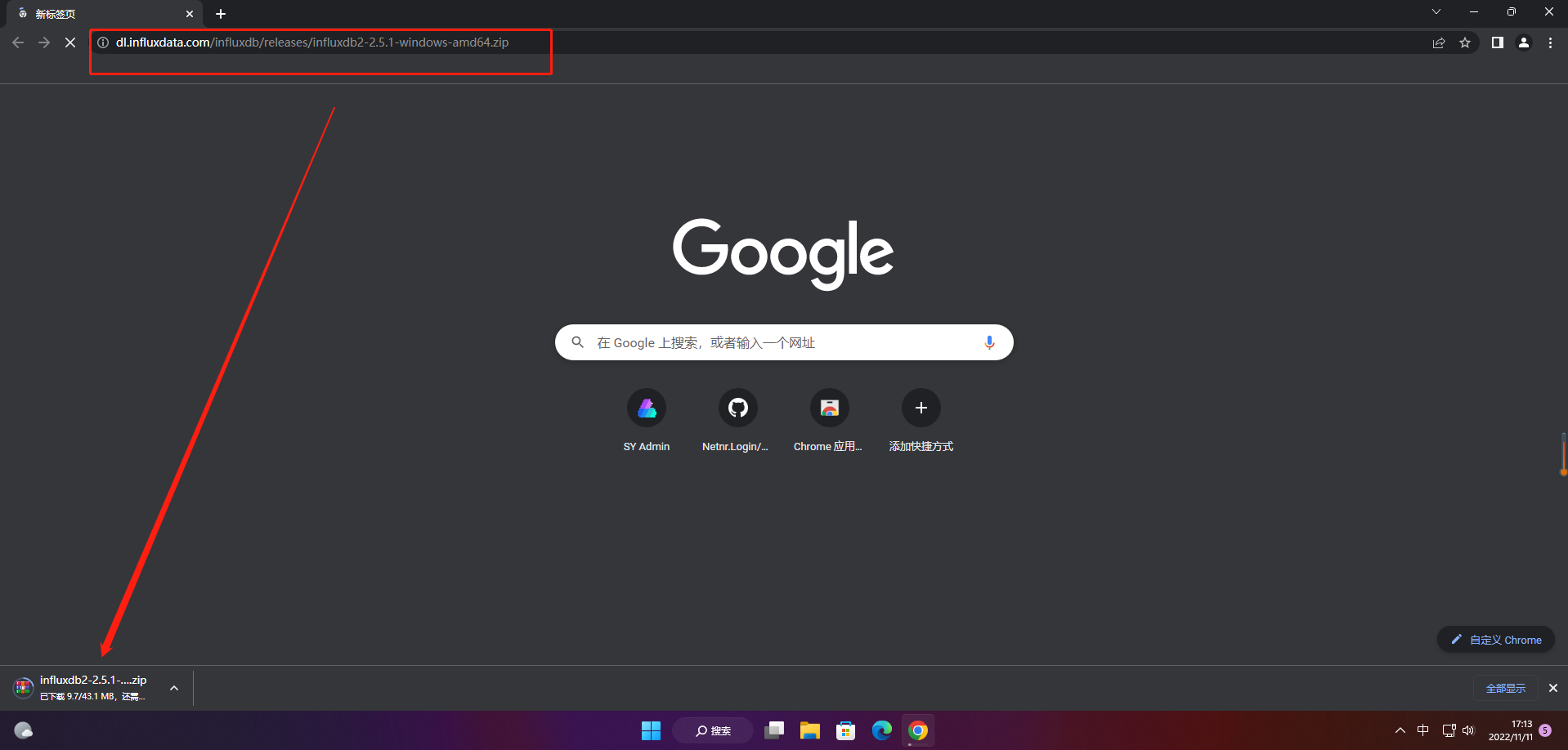Click the Google search box
The image size is (1568, 750).
pyautogui.click(x=784, y=342)
